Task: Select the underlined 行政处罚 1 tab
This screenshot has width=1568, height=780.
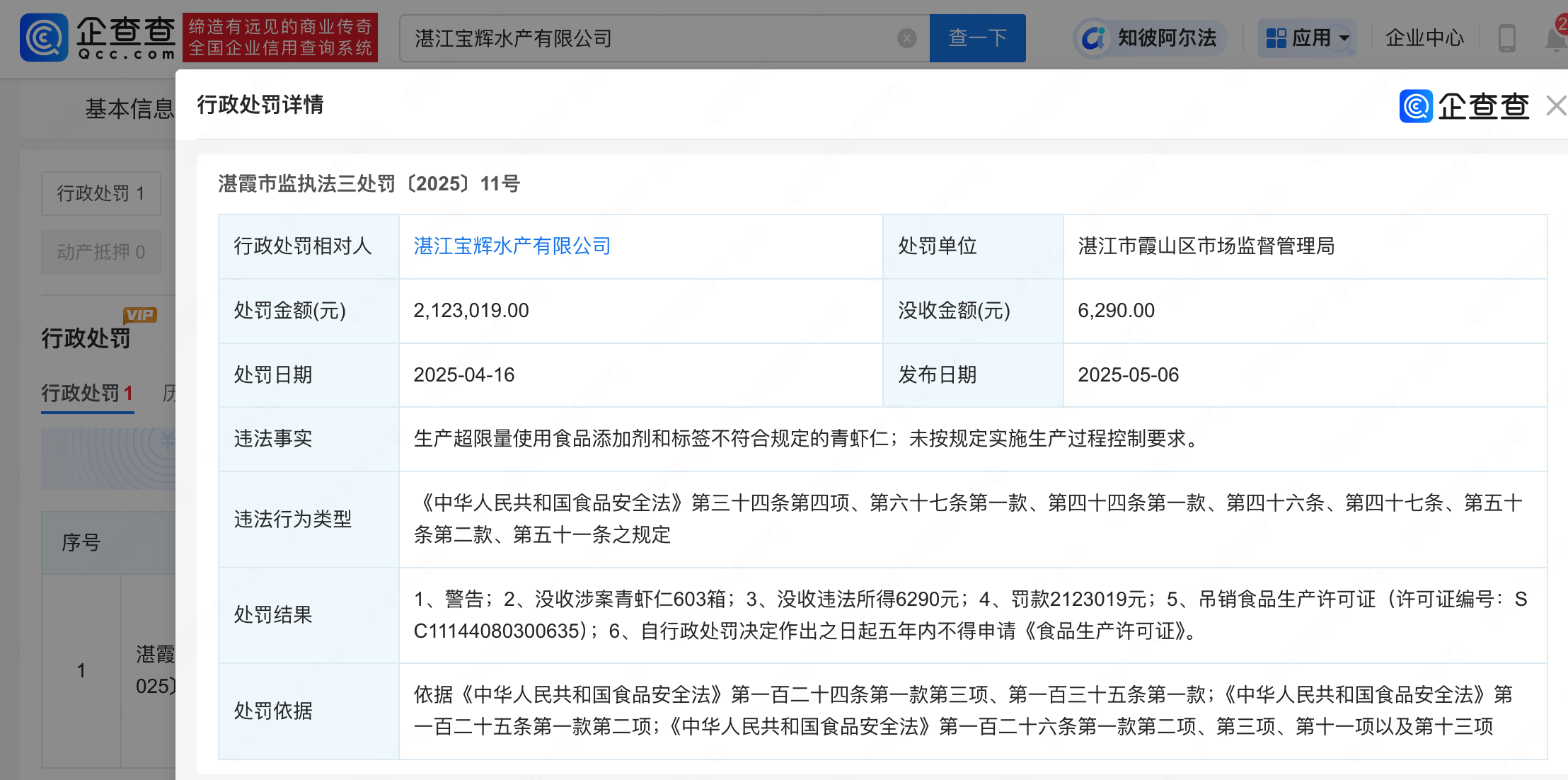Action: (87, 393)
